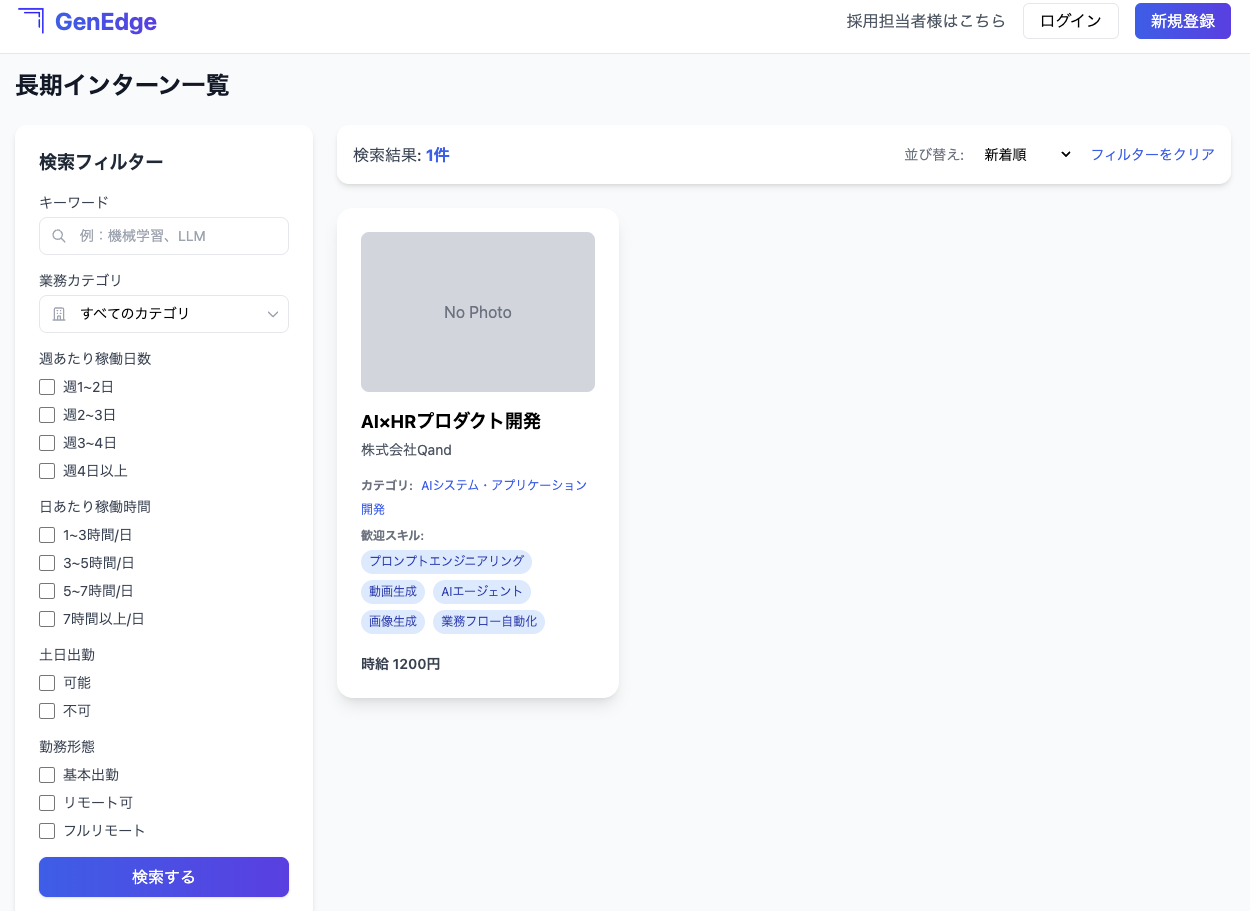Open the No Photo job thumbnail
This screenshot has height=911, width=1250.
pyautogui.click(x=478, y=312)
